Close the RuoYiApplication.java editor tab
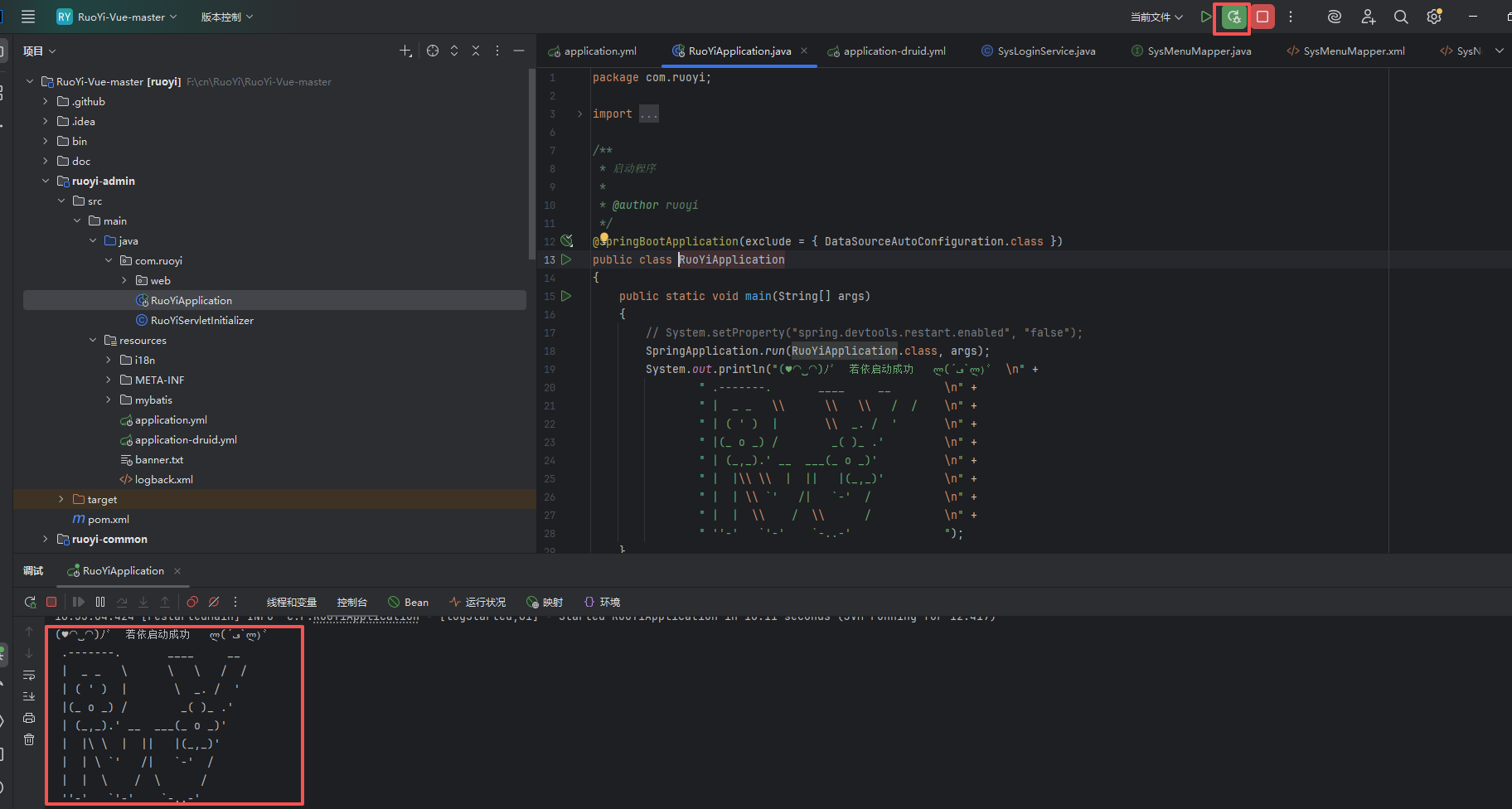The width and height of the screenshot is (1512, 809). click(x=804, y=51)
